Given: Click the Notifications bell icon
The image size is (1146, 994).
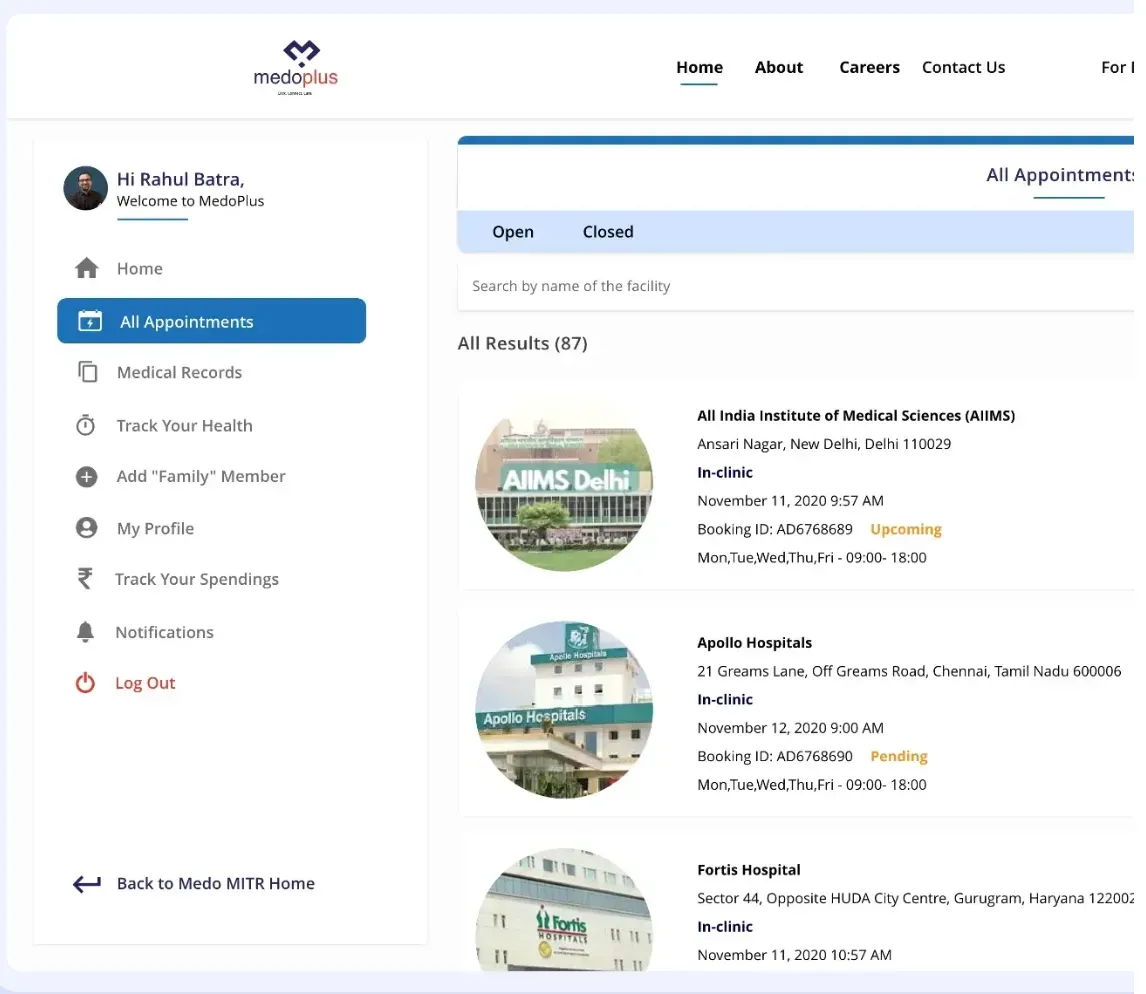Looking at the screenshot, I should click(85, 631).
